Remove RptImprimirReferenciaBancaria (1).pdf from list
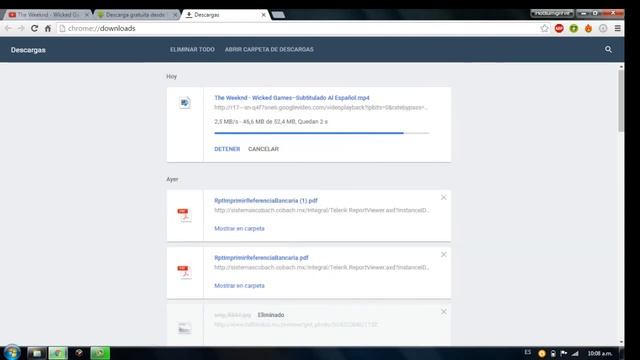The height and width of the screenshot is (360, 640). [x=444, y=198]
